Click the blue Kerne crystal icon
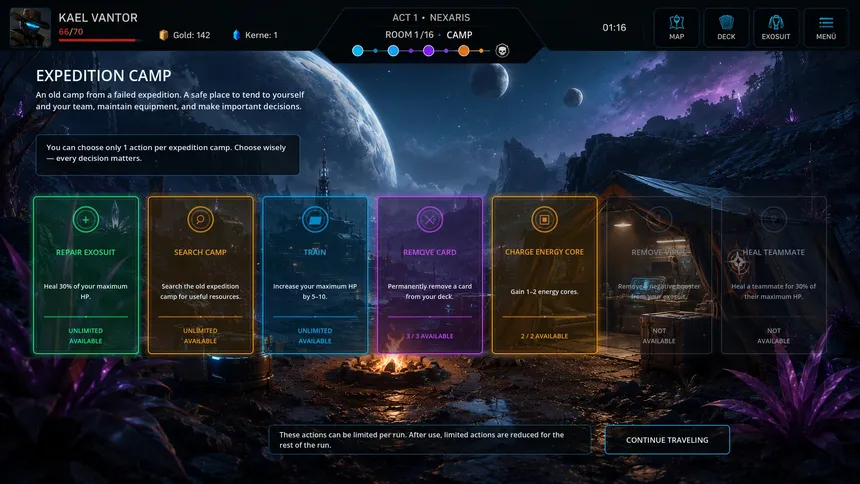The image size is (860, 484). click(x=236, y=35)
